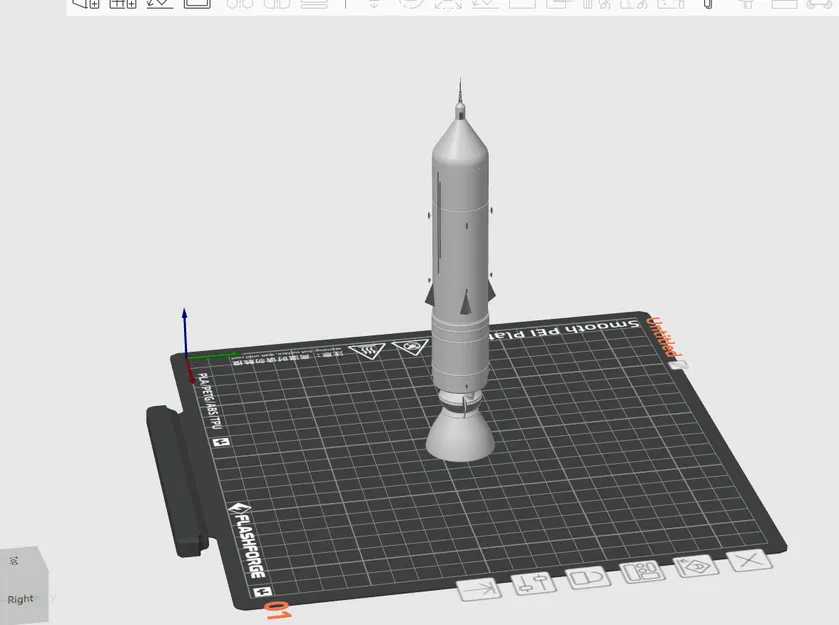
Task: Click the Add plate grid icon
Action: 123,3
